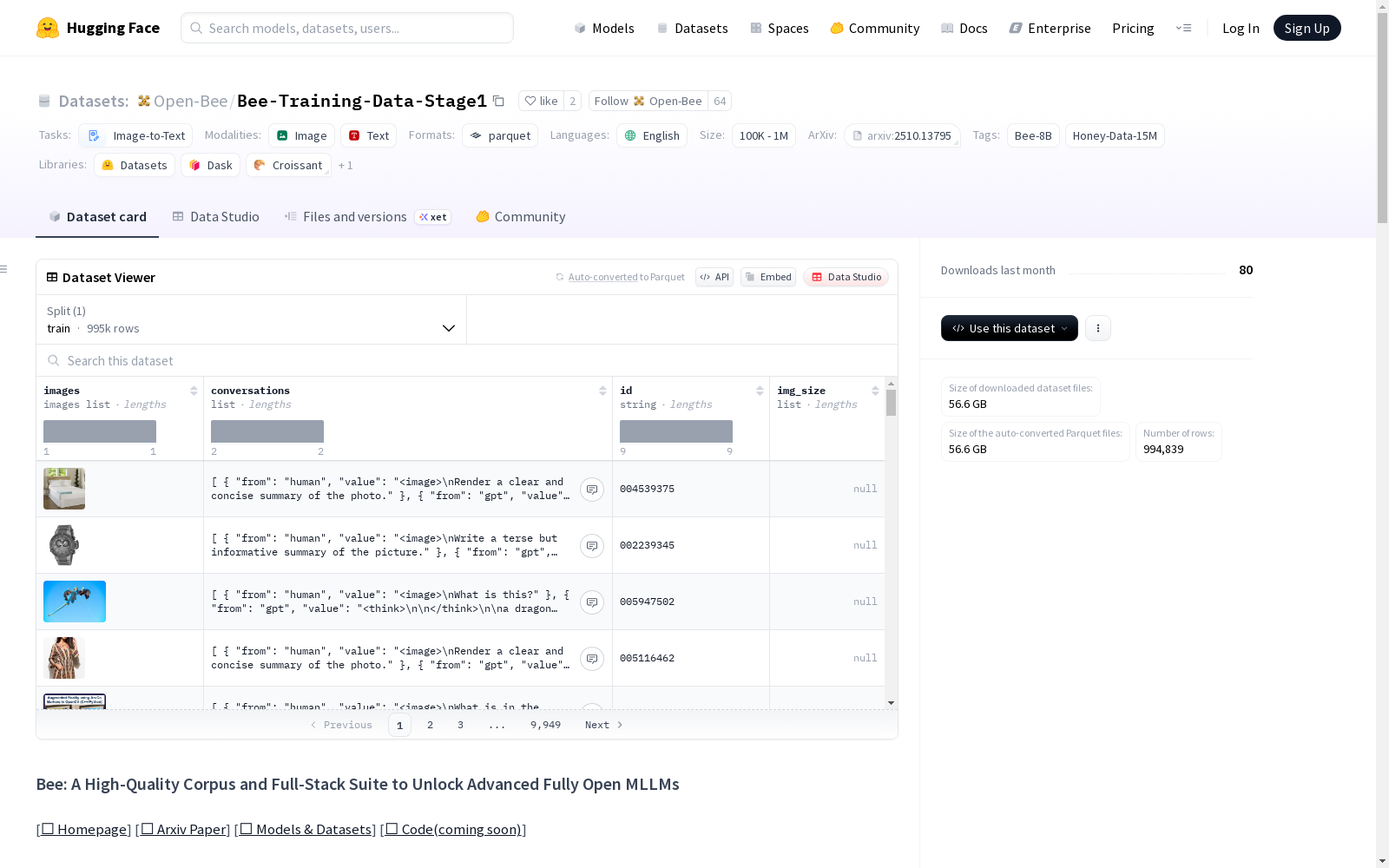The width and height of the screenshot is (1389, 868).
Task: Switch to the Data Studio tab
Action: click(215, 217)
